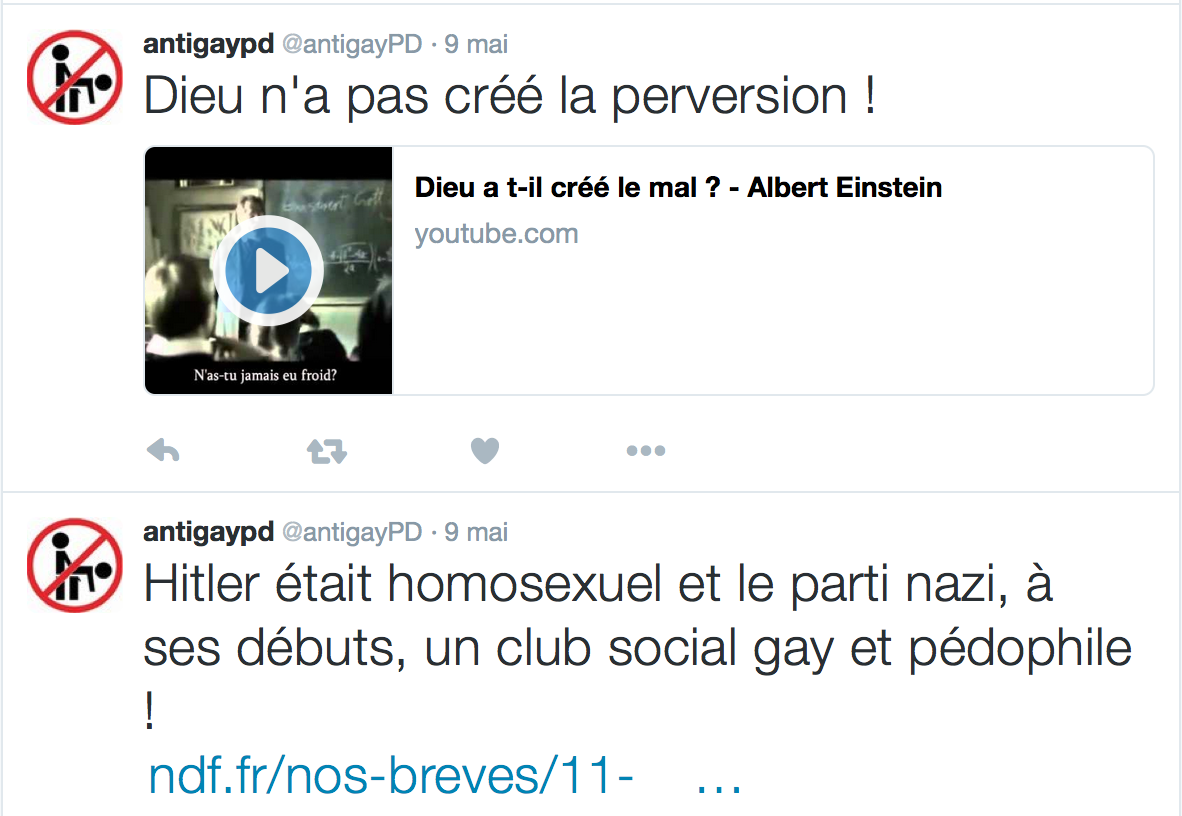Viewport: 1182px width, 816px height.
Task: Play the embedded YouTube video
Action: (x=268, y=270)
